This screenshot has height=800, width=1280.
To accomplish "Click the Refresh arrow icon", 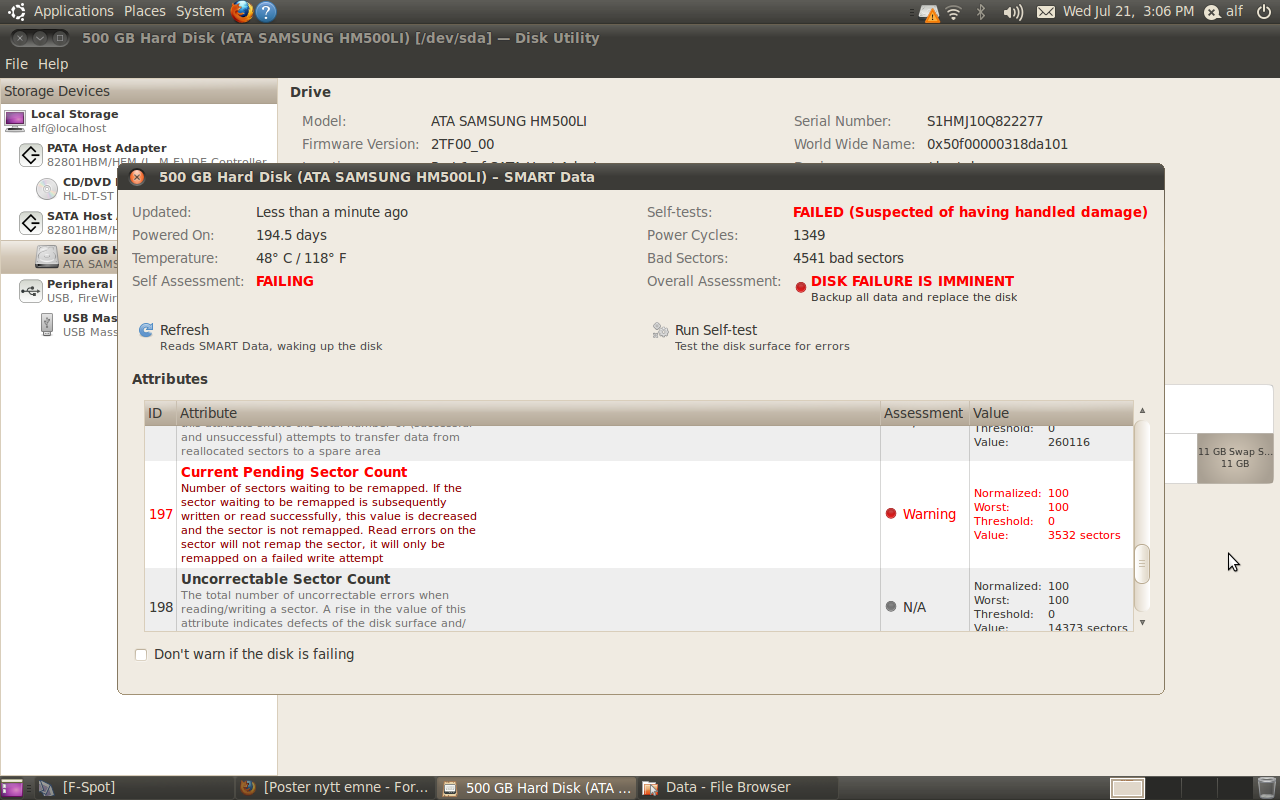I will coord(146,330).
